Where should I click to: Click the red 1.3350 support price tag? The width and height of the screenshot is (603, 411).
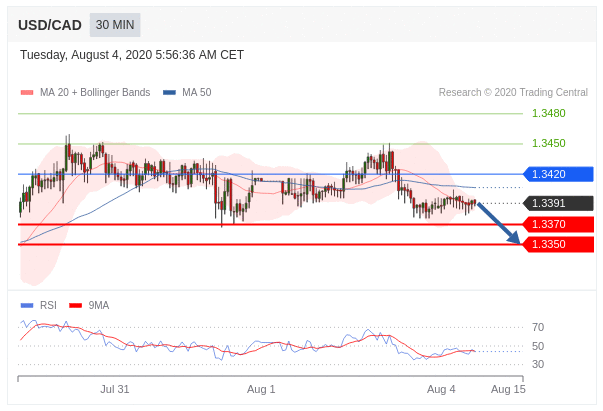pos(558,244)
